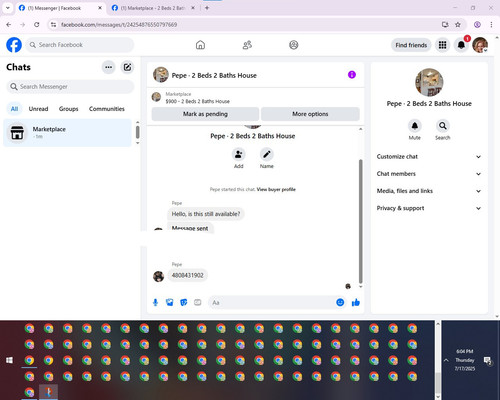Click message 'Hello, is this still available?'
The image size is (500, 400).
pyautogui.click(x=206, y=214)
